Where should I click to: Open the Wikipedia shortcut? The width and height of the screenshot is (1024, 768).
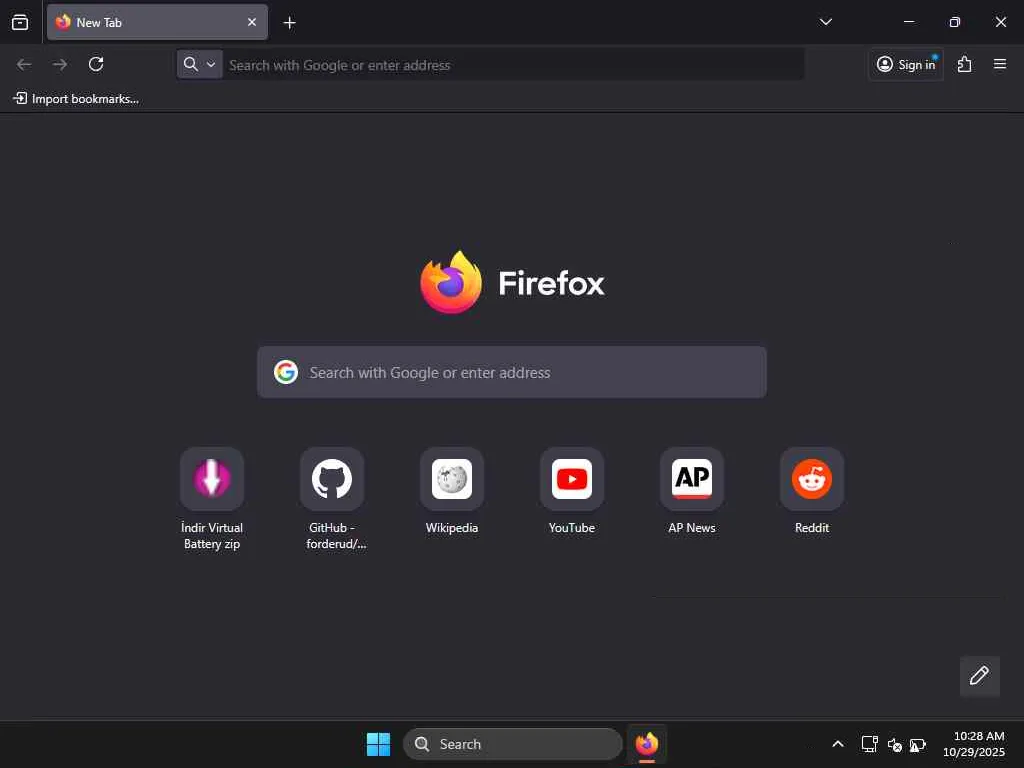coord(452,491)
